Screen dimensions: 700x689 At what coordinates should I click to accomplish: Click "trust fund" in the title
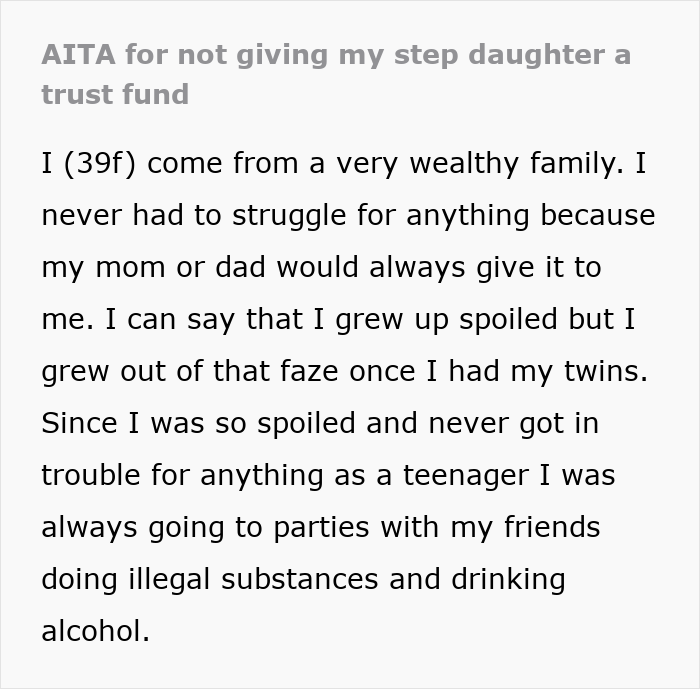(115, 94)
